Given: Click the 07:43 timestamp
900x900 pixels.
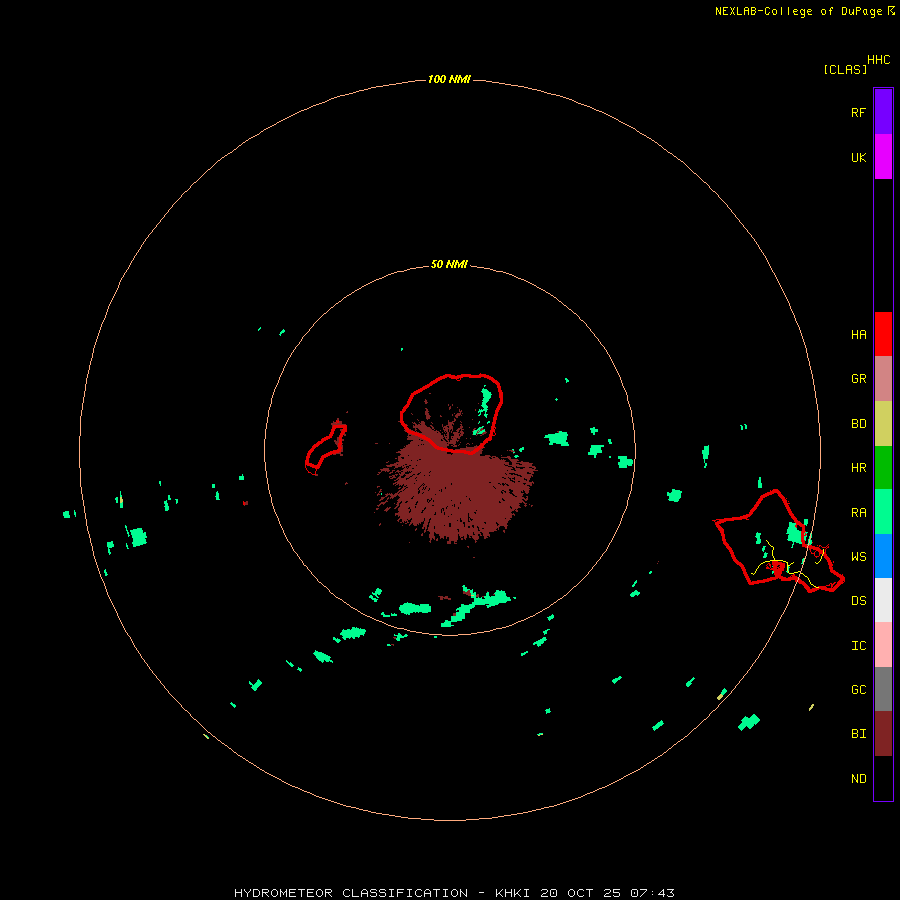Looking at the screenshot, I should (652, 893).
